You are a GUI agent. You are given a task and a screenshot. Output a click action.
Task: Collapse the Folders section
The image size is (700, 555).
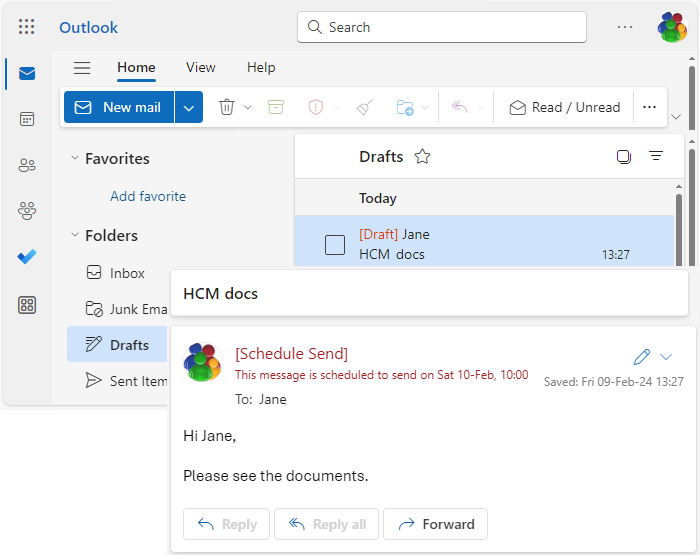tap(75, 235)
